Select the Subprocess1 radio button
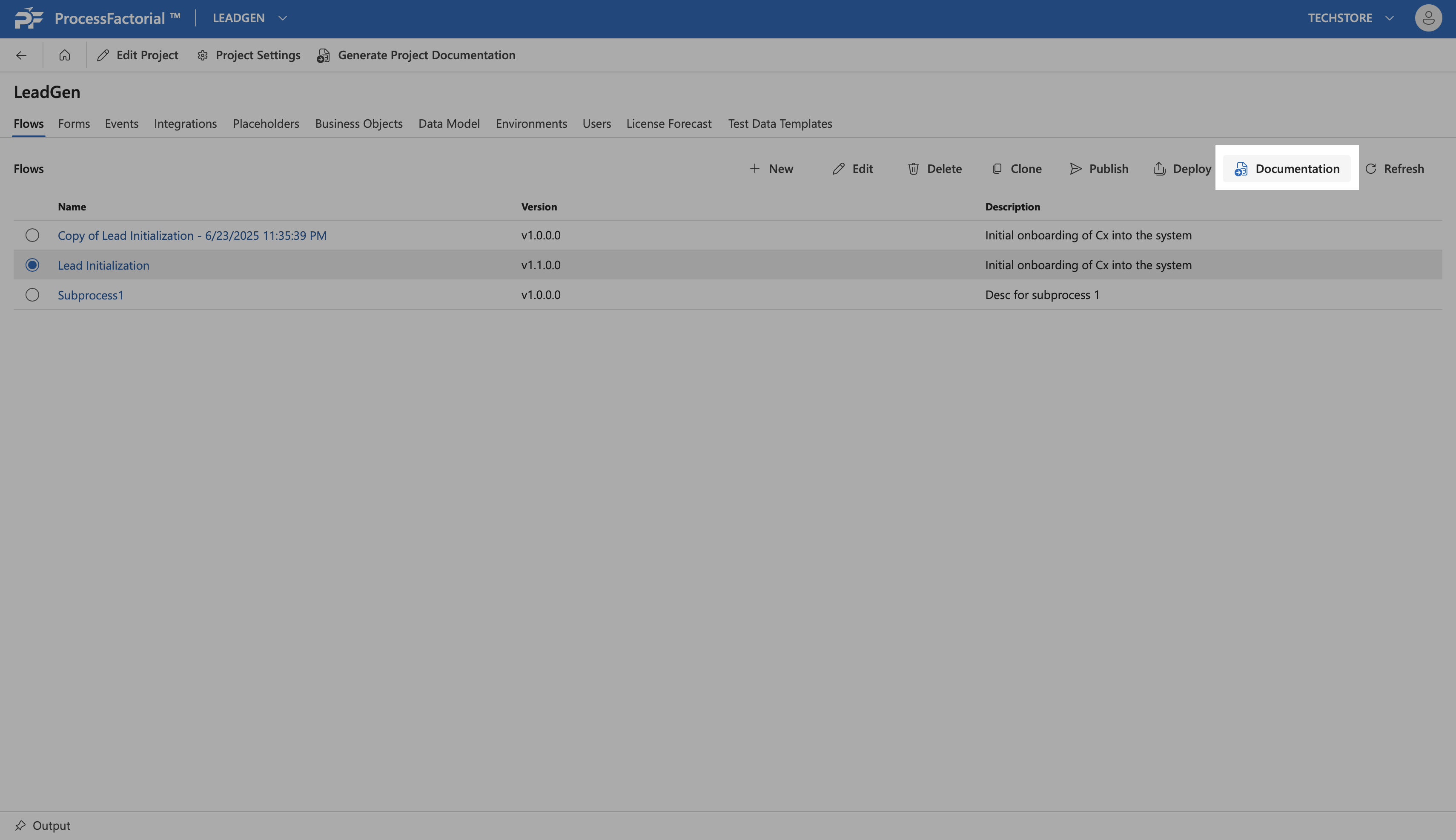 pos(32,295)
